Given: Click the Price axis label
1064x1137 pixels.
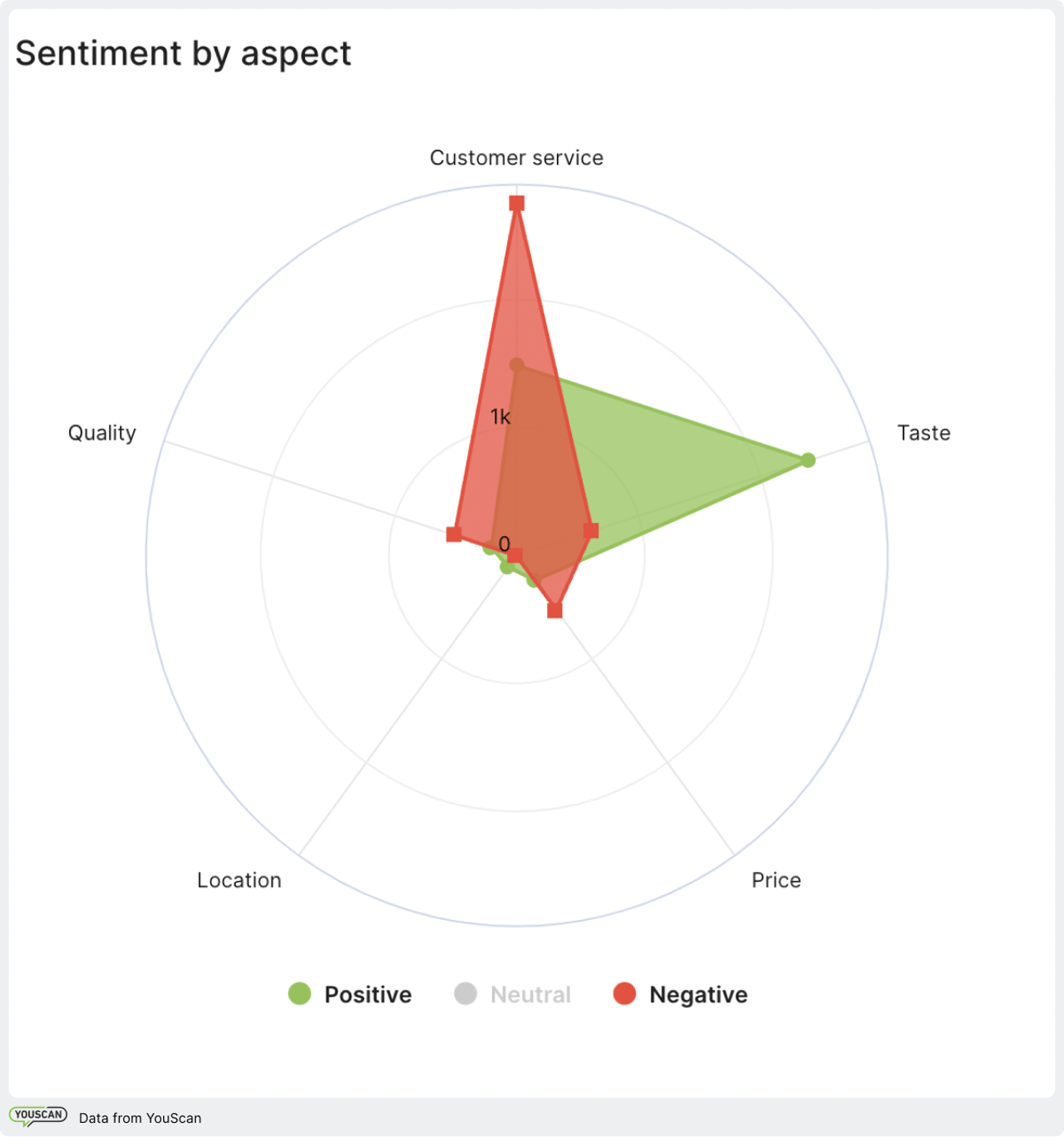Looking at the screenshot, I should [776, 880].
